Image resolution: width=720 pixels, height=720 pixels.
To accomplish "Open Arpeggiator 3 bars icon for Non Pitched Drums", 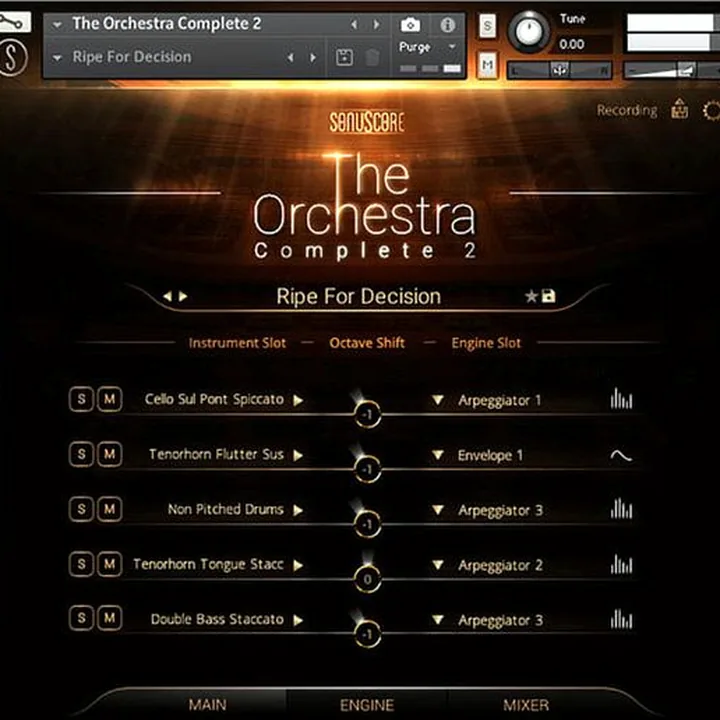I will point(621,509).
